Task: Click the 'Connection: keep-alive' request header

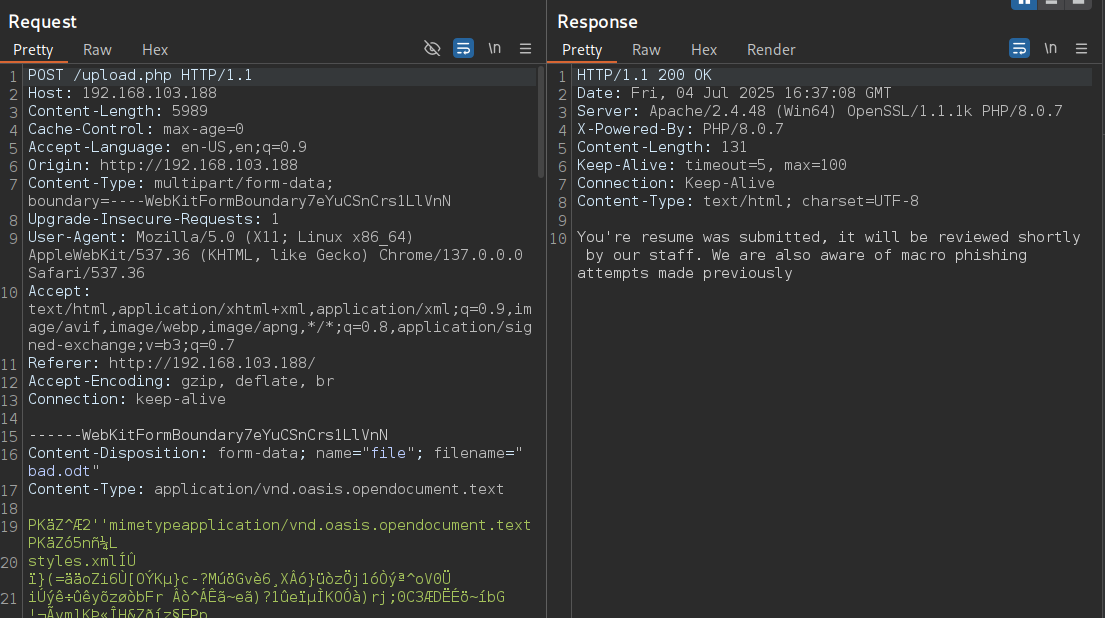Action: (x=126, y=399)
